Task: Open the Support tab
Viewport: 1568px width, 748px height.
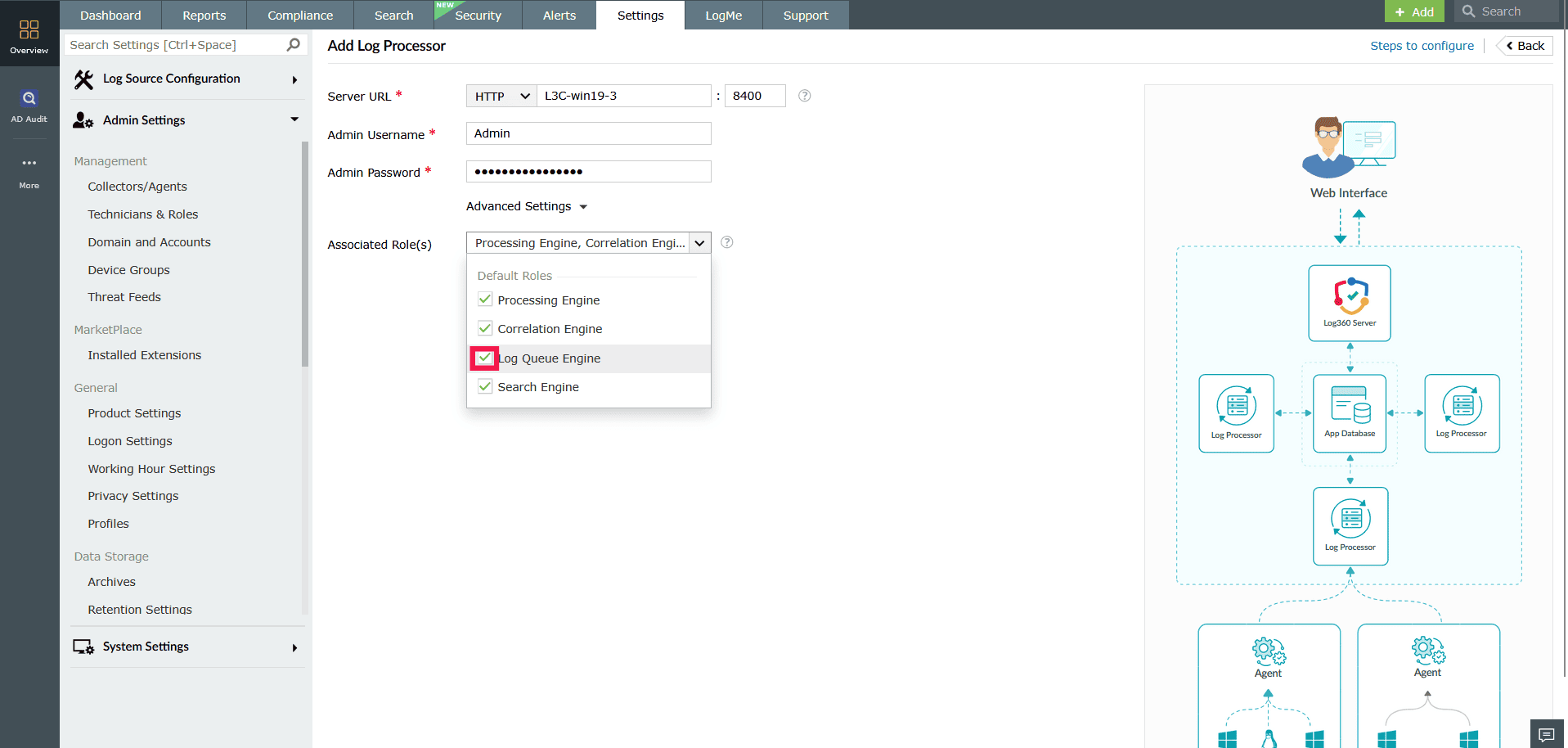Action: coord(806,16)
